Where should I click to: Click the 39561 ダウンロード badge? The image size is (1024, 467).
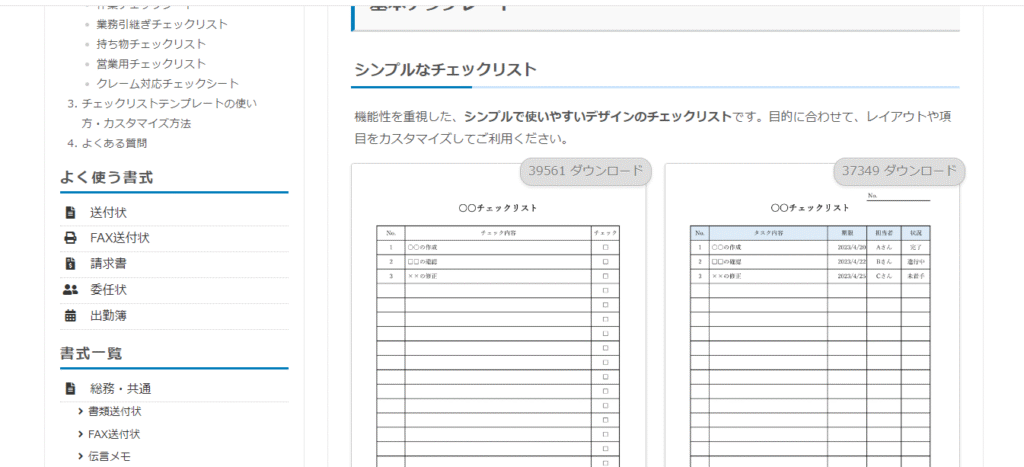[x=586, y=171]
